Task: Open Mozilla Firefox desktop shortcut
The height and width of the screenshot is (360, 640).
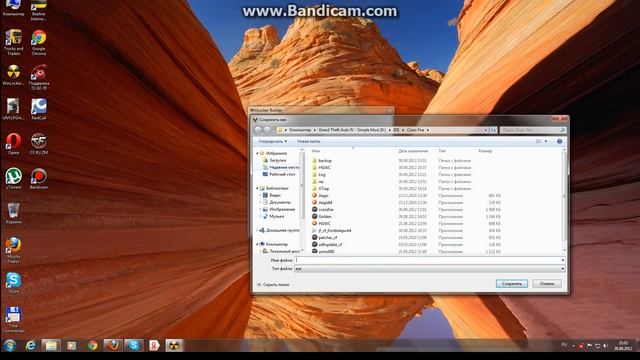Action: [x=13, y=250]
